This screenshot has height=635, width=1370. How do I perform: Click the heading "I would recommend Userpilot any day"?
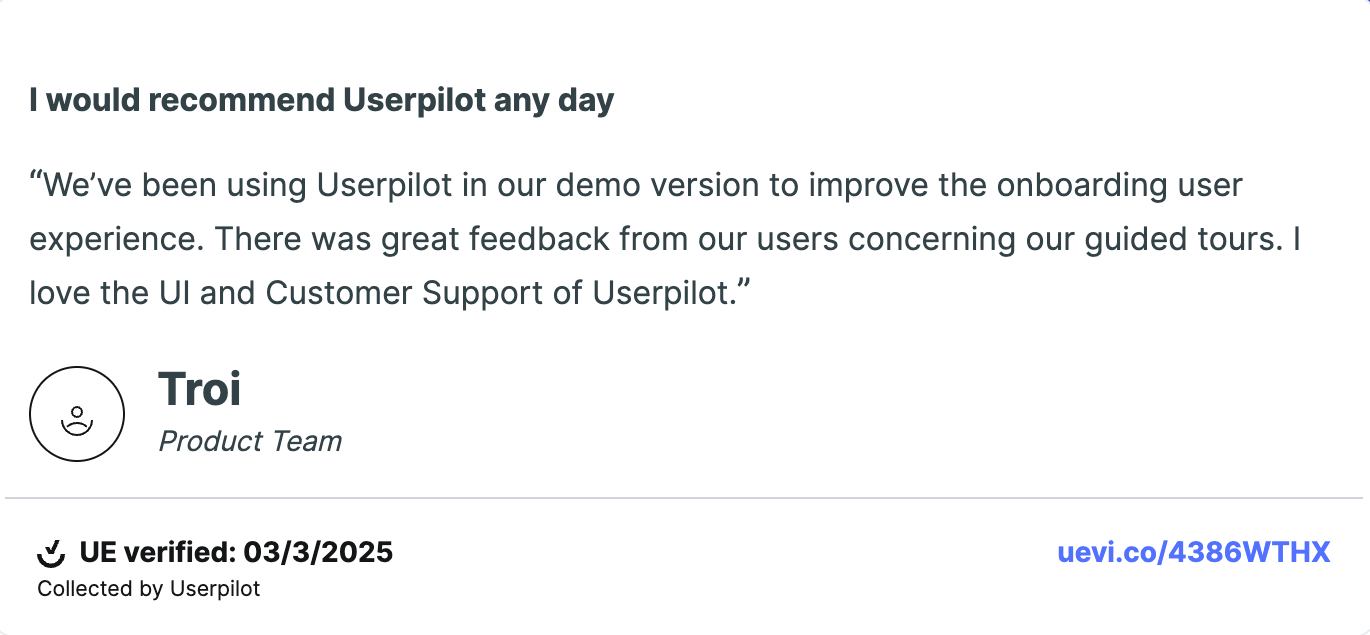pyautogui.click(x=321, y=100)
